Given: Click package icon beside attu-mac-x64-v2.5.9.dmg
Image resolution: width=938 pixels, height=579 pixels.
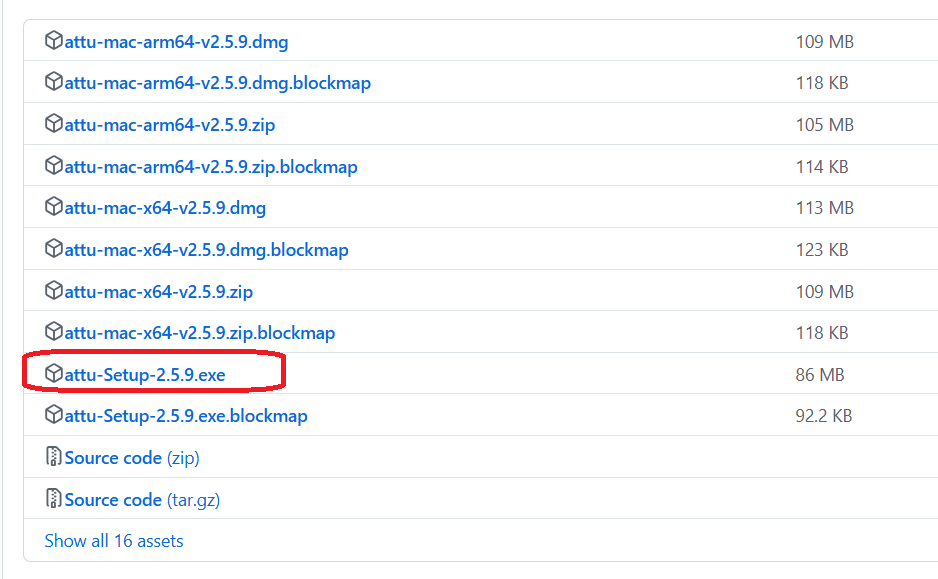Looking at the screenshot, I should tap(54, 208).
